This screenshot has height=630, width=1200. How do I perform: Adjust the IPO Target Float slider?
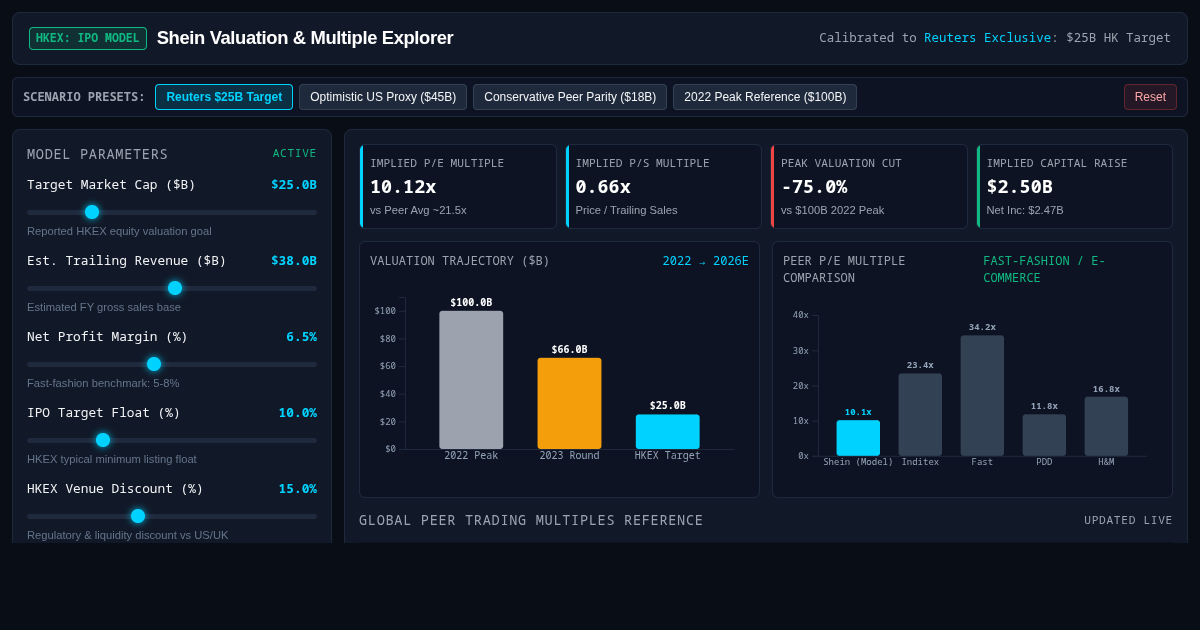click(172, 440)
